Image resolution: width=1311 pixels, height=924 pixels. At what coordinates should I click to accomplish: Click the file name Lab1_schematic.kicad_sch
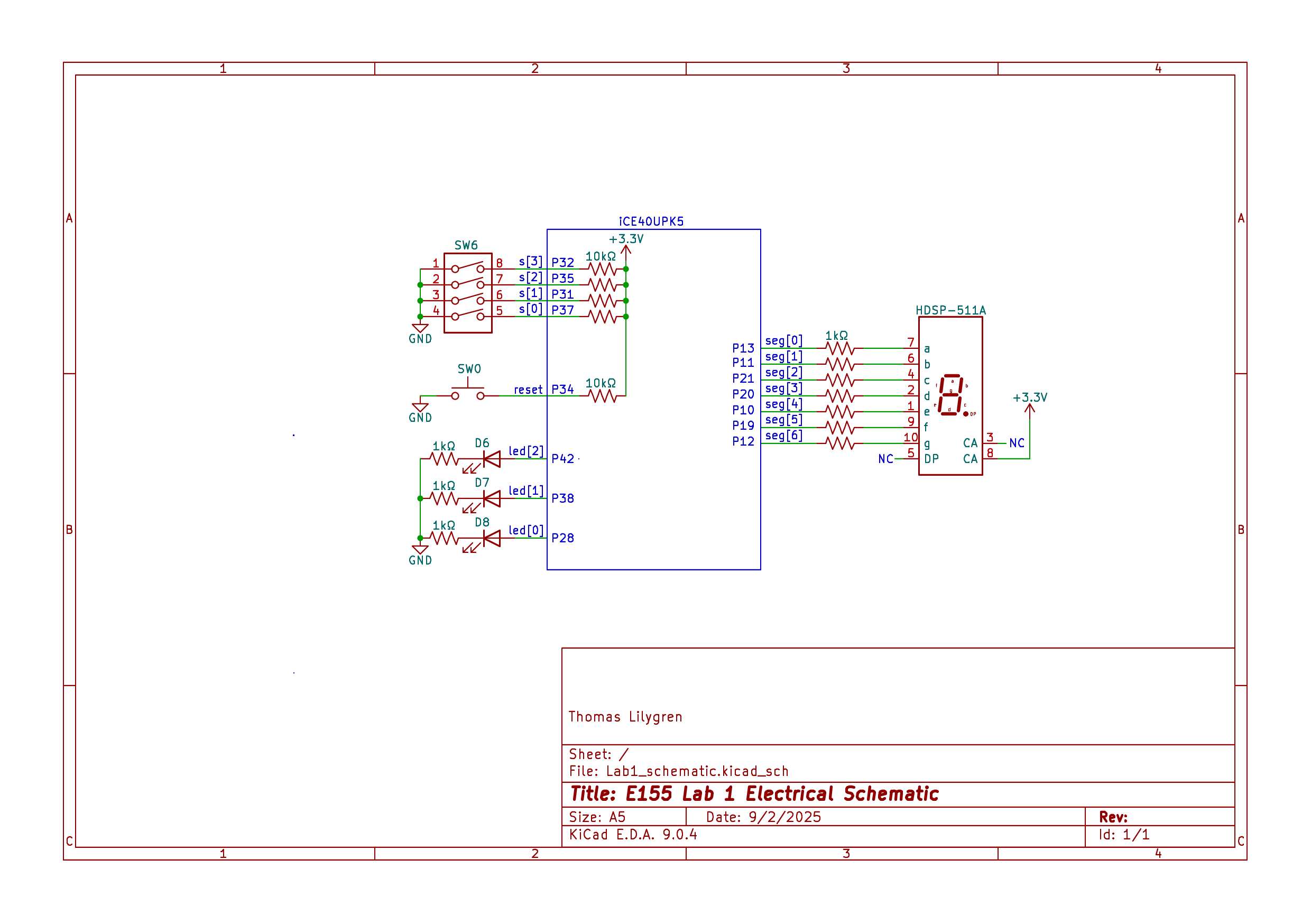(x=697, y=771)
